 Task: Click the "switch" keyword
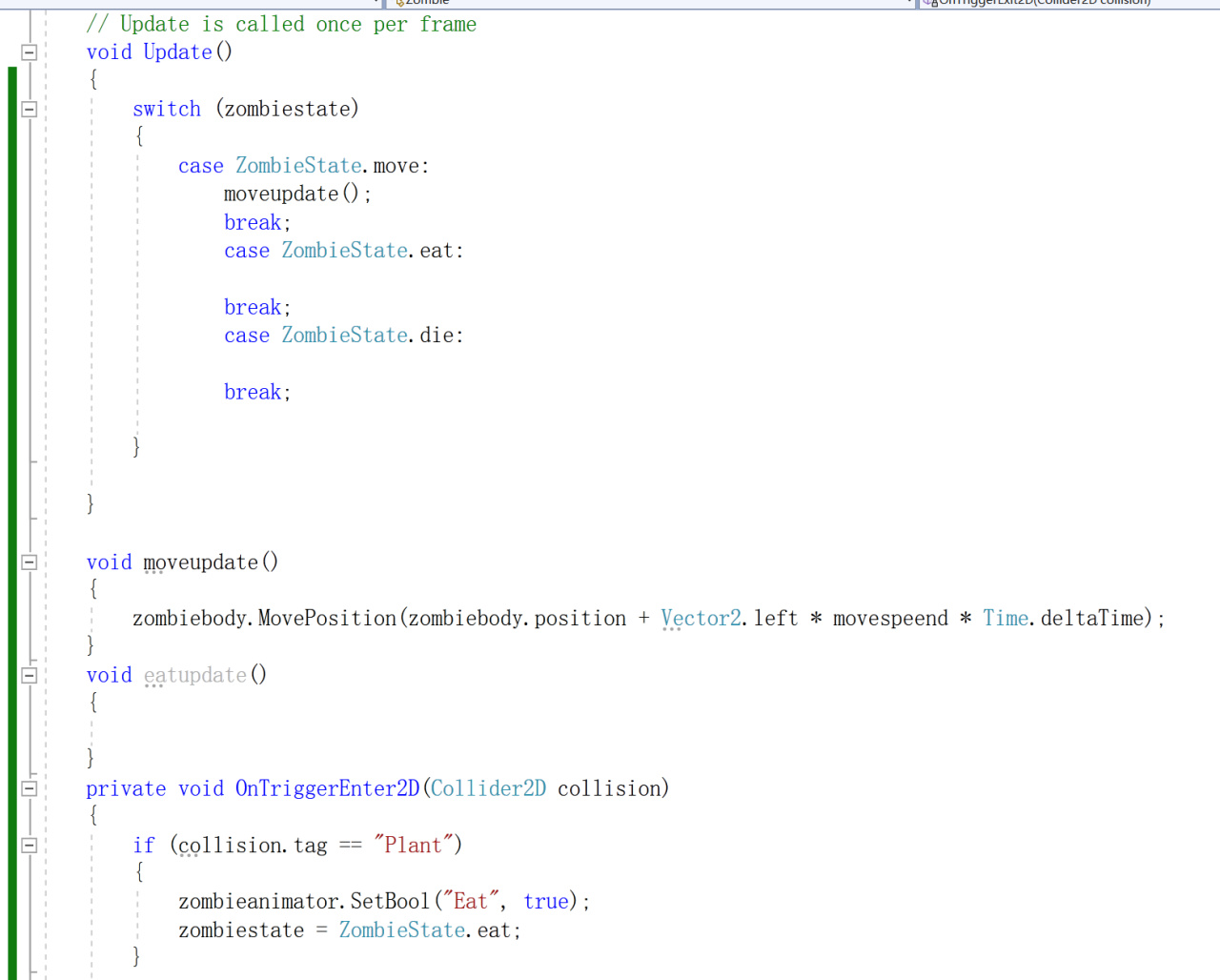(167, 109)
